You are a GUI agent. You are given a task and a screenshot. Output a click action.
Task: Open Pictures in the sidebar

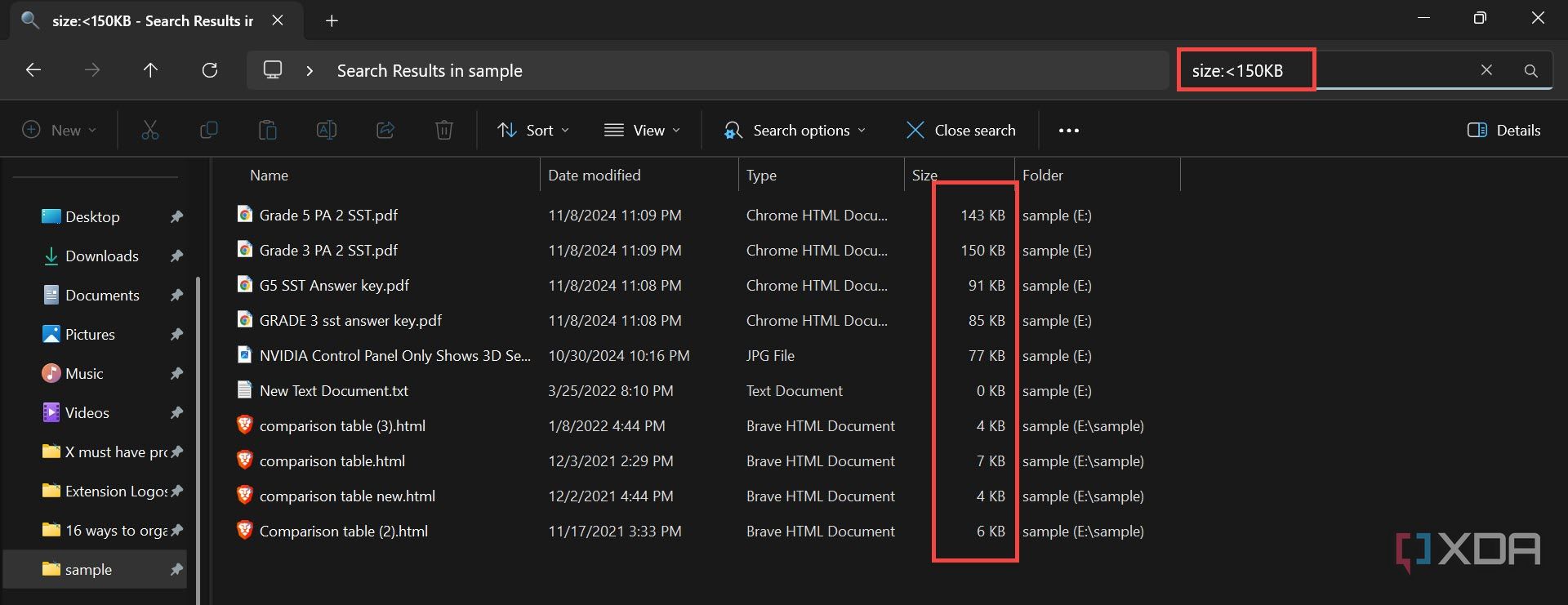(90, 334)
